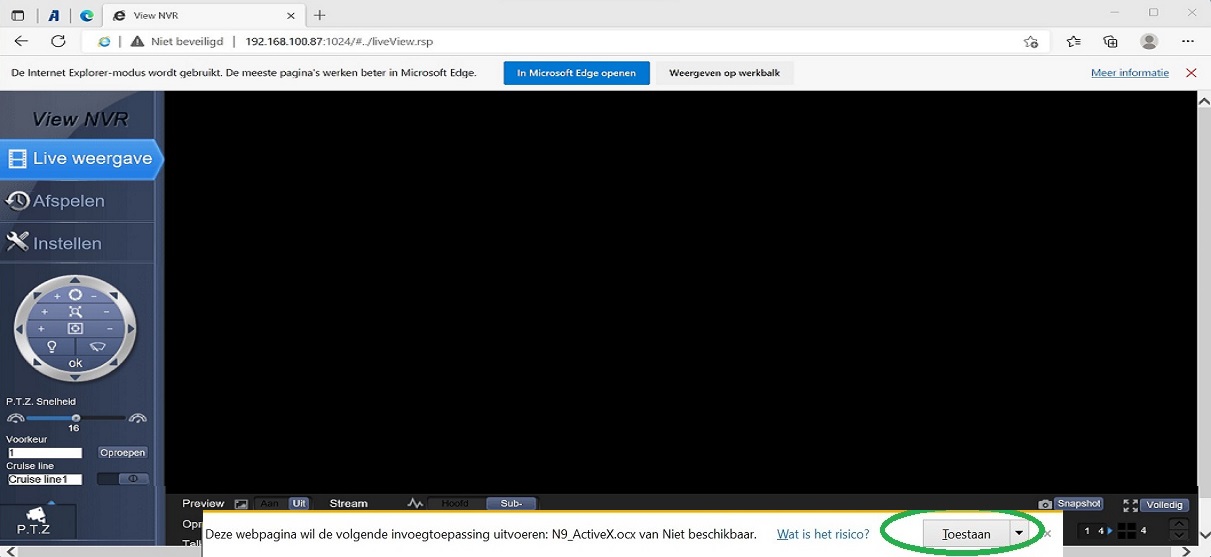Click the Toestaan allow button
The image size is (1211, 557).
pyautogui.click(x=966, y=534)
